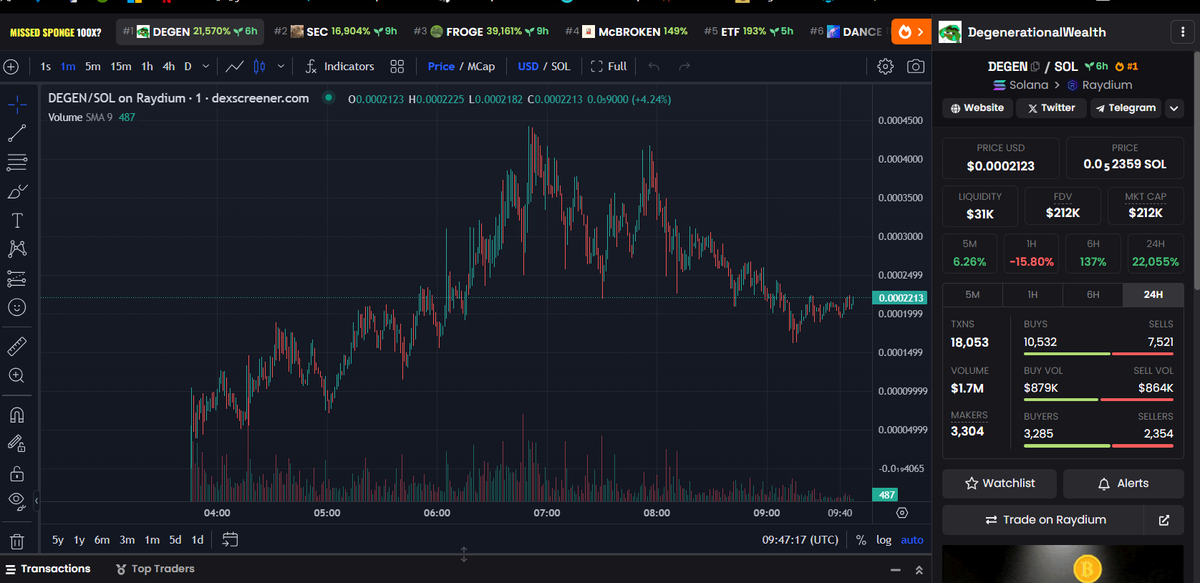
Task: Select the zoom in tool
Action: (x=17, y=375)
